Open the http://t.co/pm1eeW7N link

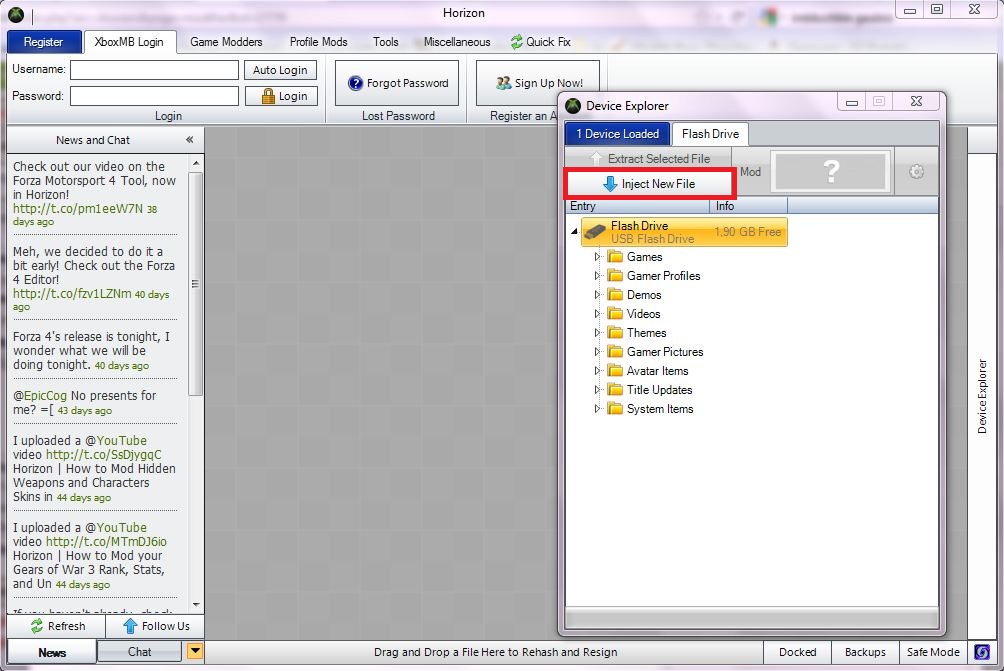coord(78,209)
